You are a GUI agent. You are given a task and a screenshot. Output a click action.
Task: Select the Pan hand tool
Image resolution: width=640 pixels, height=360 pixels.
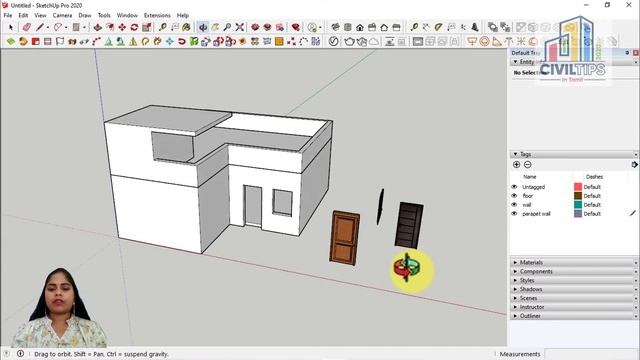click(215, 27)
